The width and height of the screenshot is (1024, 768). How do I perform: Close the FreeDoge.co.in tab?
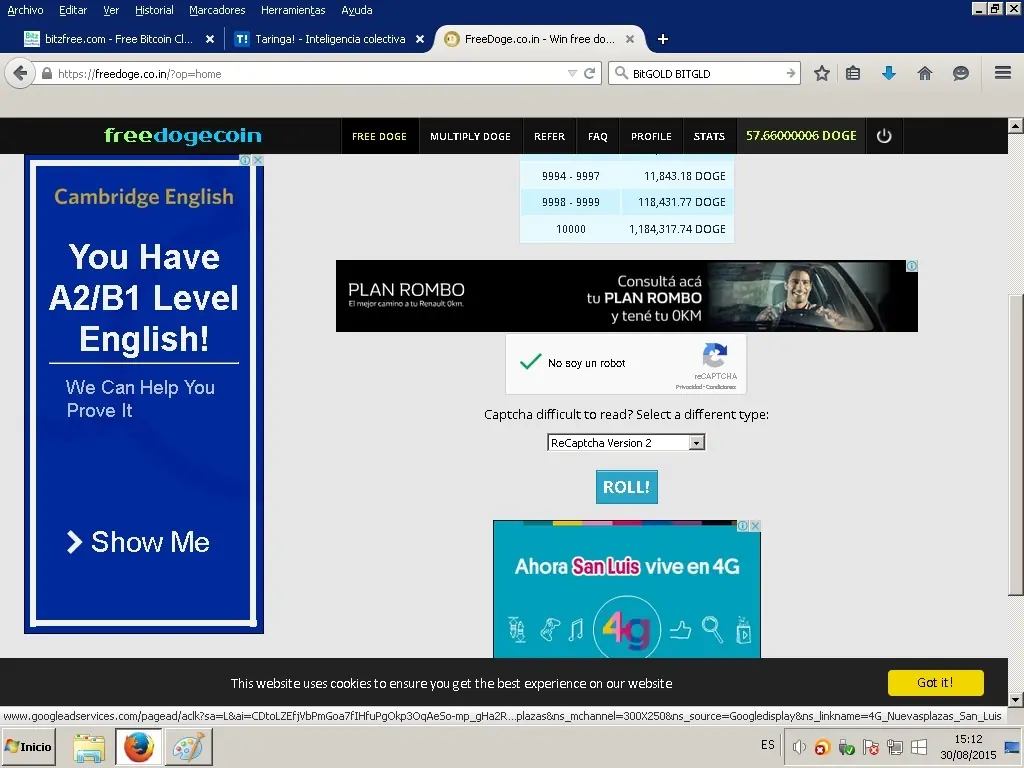[x=630, y=39]
